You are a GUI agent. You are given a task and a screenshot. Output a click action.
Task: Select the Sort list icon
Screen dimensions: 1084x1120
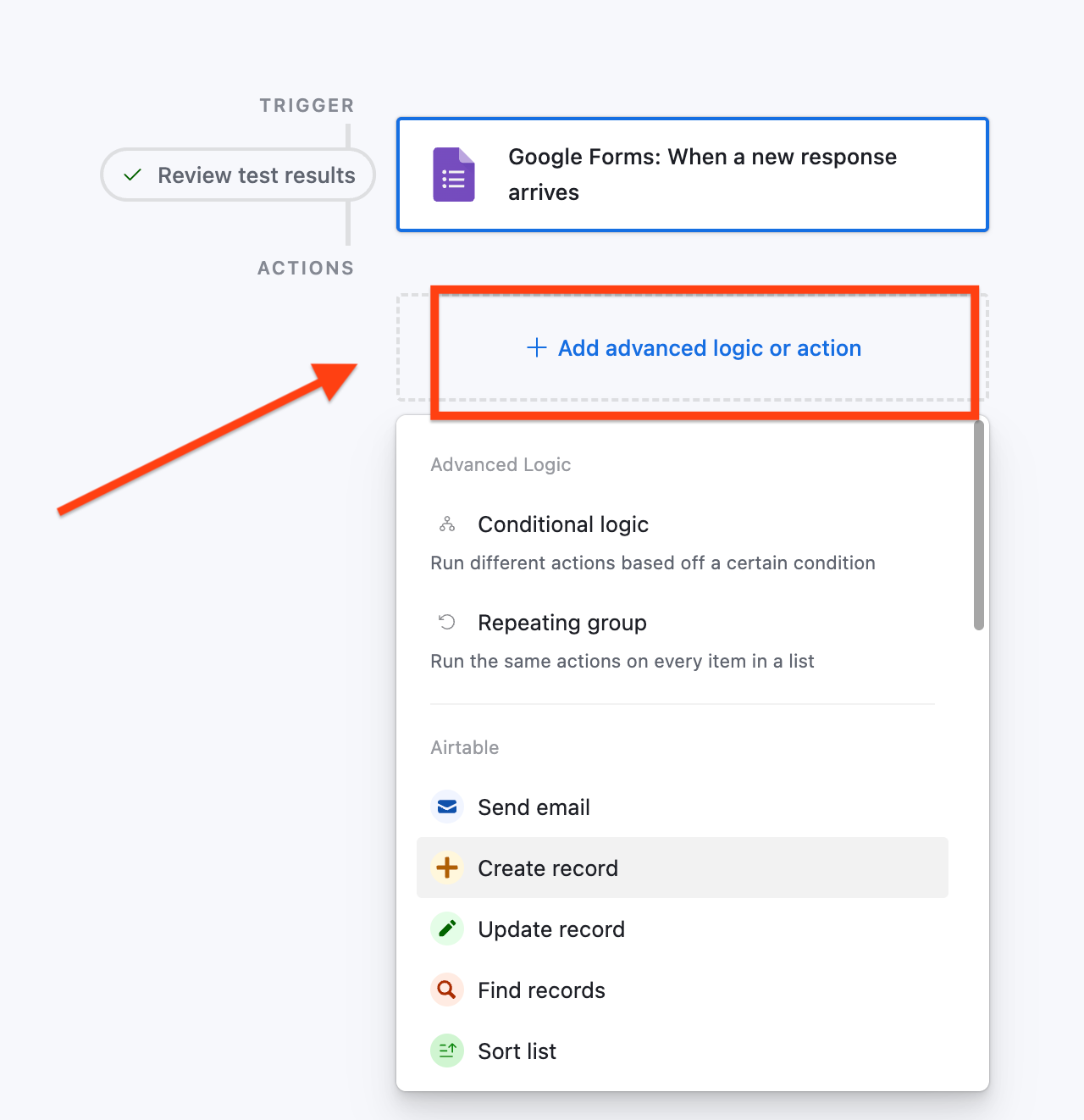tap(446, 1051)
